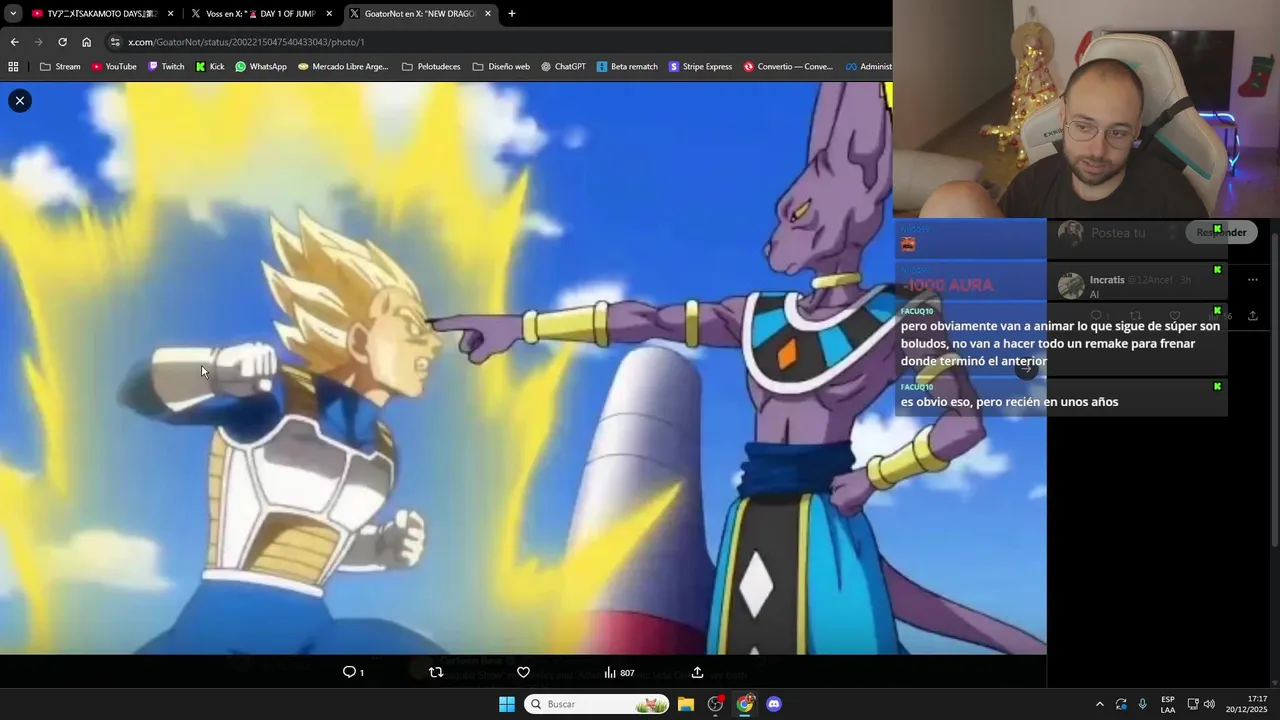Open Discord from the taskbar
Viewport: 1280px width, 720px height.
(774, 704)
